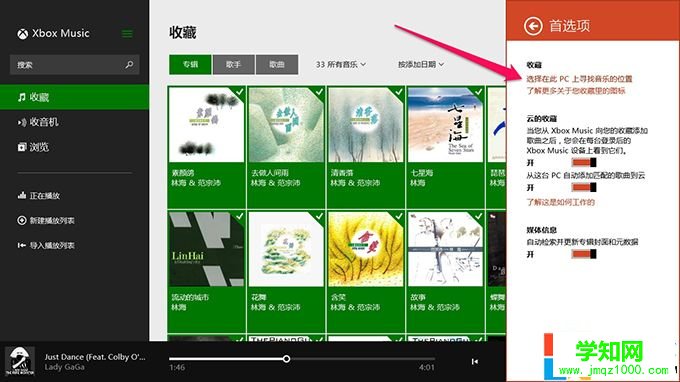Click the 1:46 elapsed time
Screen dimensions: 680x382
click(177, 367)
